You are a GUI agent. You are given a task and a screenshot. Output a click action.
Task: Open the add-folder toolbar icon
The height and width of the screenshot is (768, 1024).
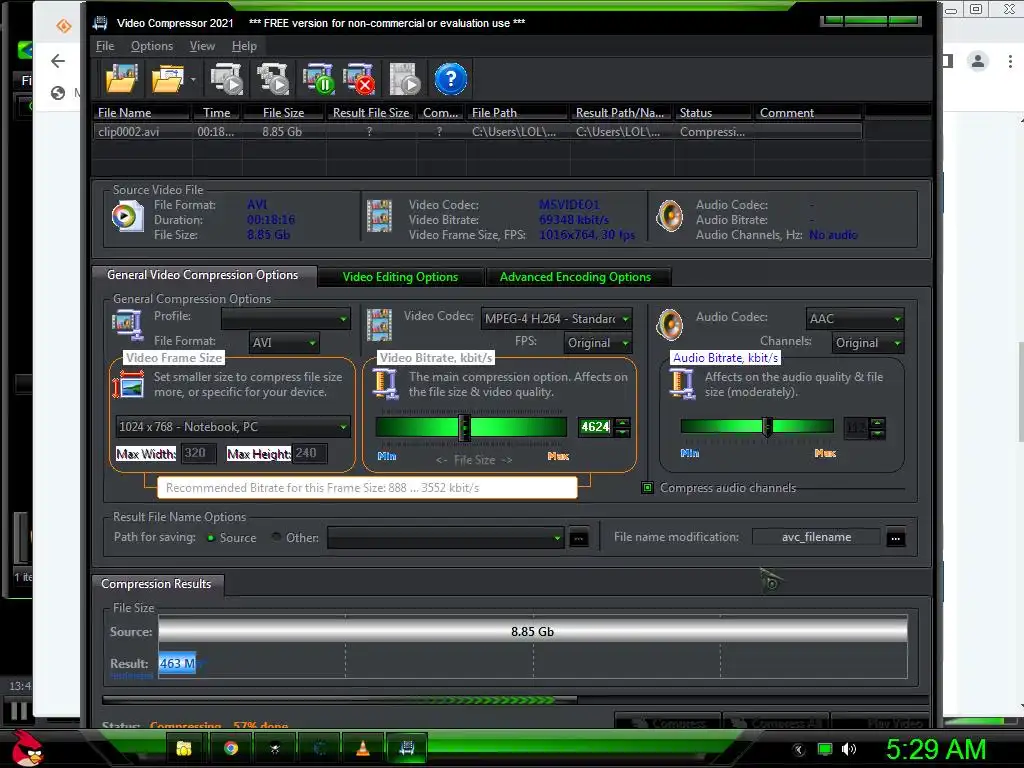(167, 79)
